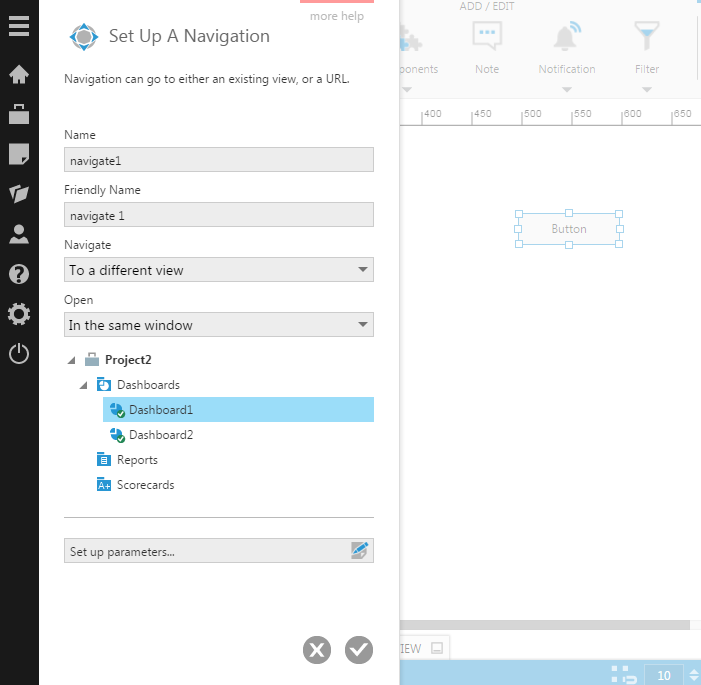Select the Reports folder
Viewport: 701px width, 685px height.
point(137,460)
